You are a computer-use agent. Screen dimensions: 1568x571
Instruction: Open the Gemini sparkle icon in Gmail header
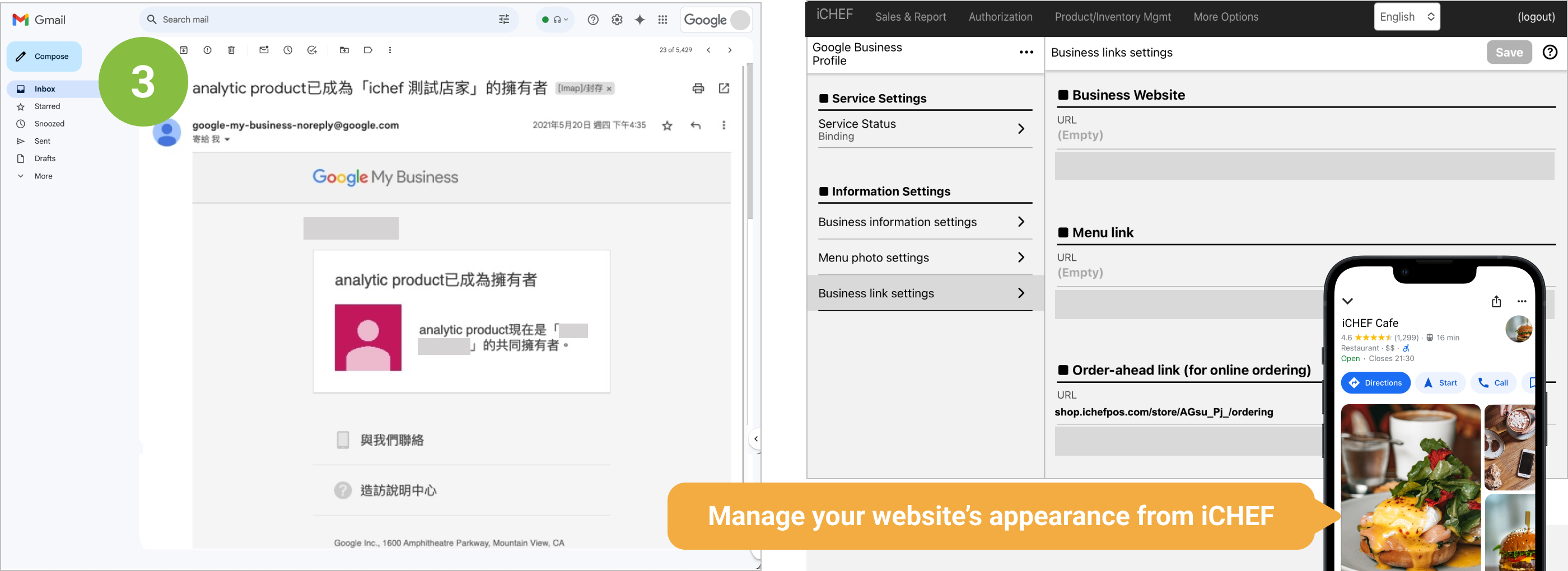[x=640, y=20]
